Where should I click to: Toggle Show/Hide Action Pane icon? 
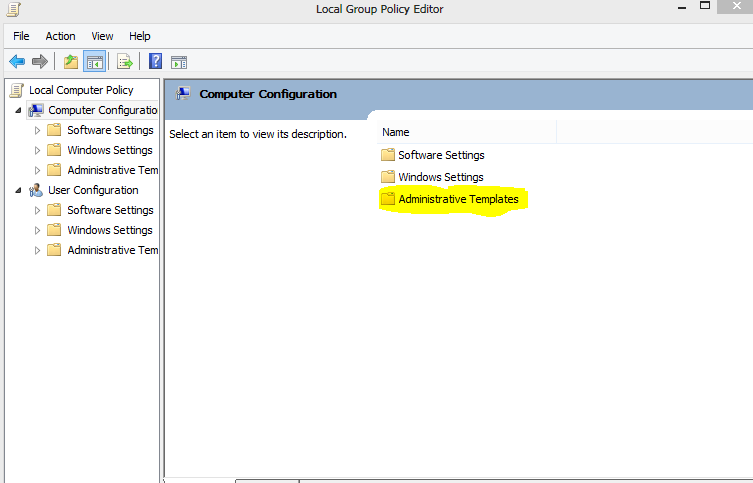click(x=179, y=62)
